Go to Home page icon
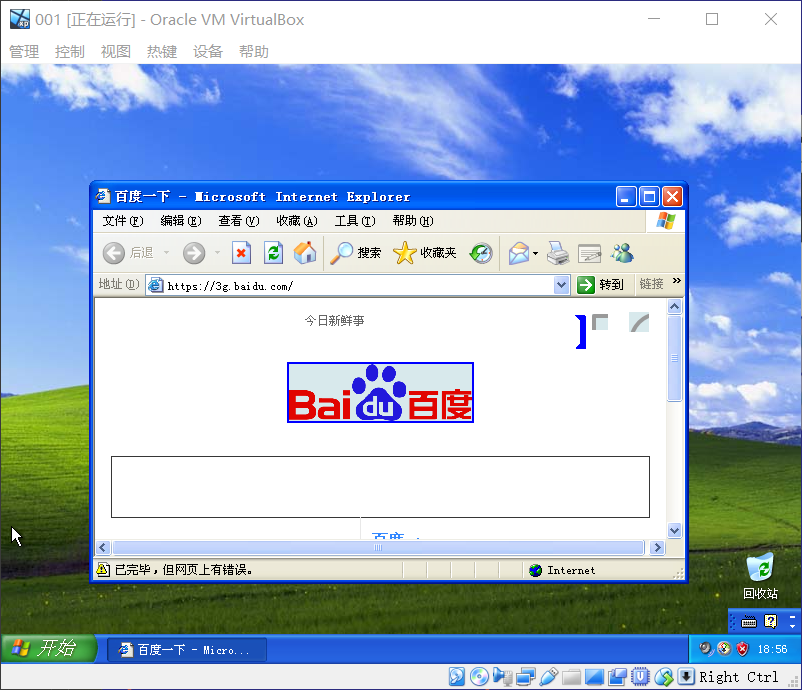802x690 pixels. click(305, 253)
